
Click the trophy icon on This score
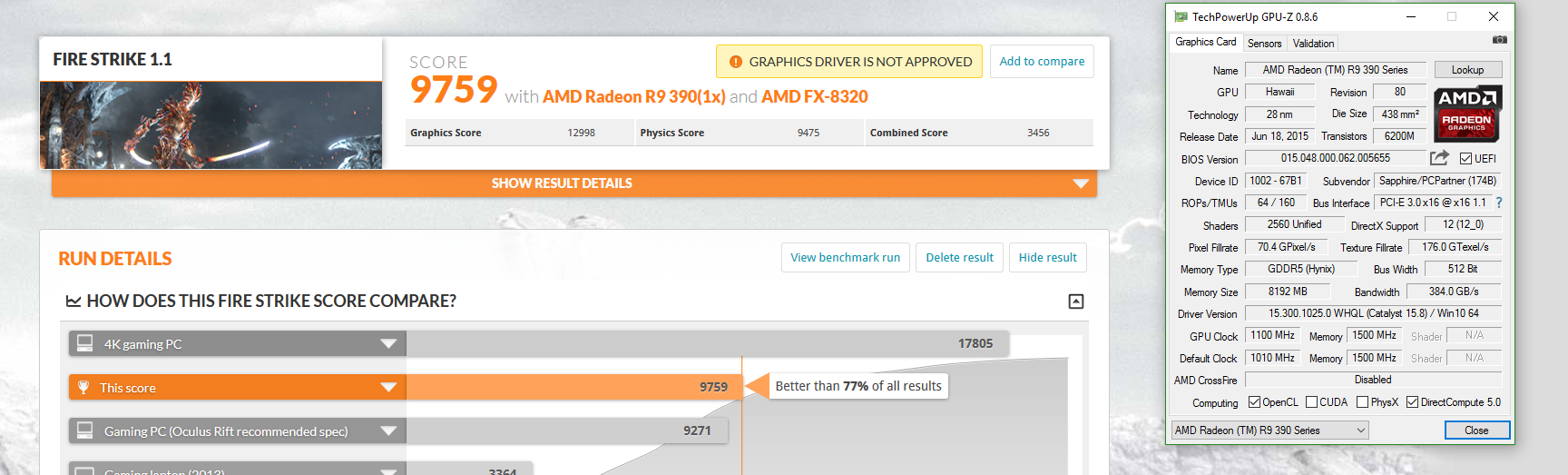(83, 388)
